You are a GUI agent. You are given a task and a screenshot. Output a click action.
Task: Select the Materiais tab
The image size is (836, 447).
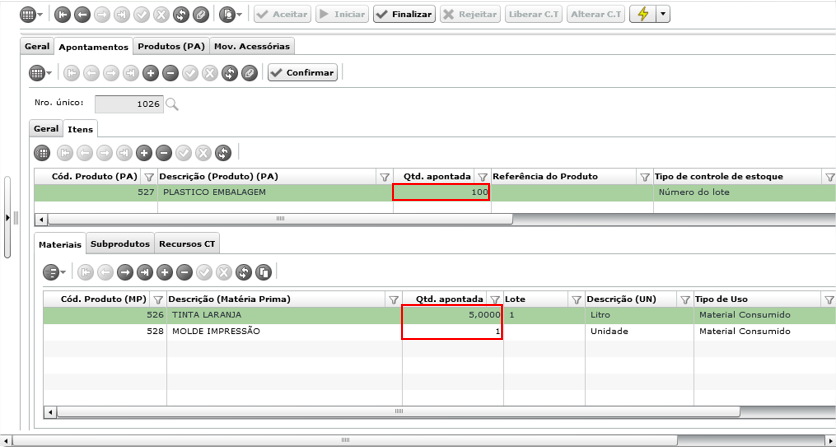coord(60,244)
